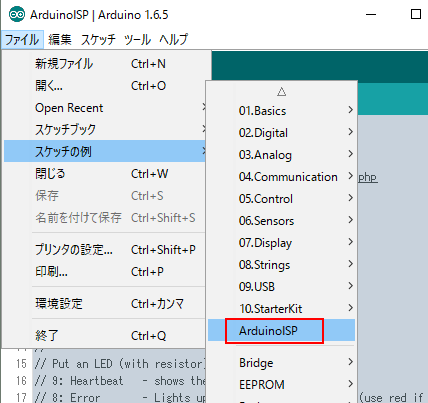Viewport: 428px width, 403px height.
Task: Open the ファイル menu
Action: pos(22,40)
